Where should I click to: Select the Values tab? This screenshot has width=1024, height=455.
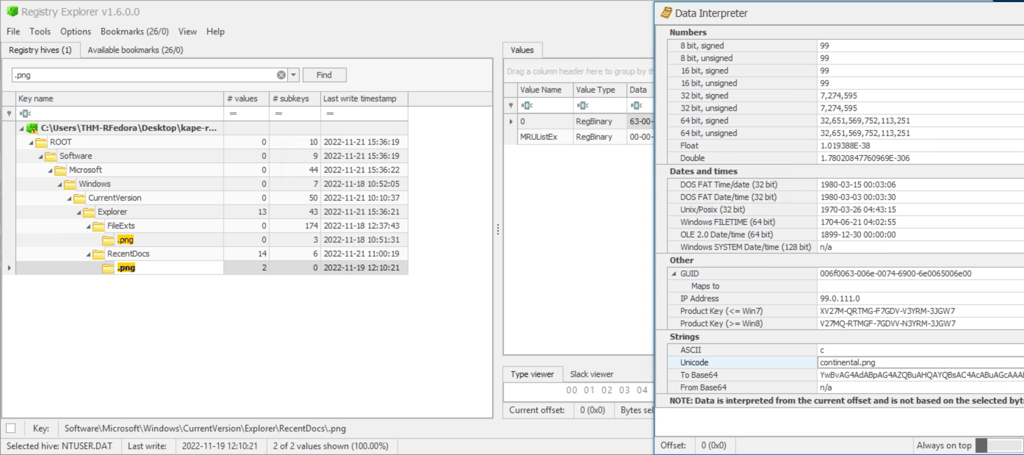coord(522,50)
